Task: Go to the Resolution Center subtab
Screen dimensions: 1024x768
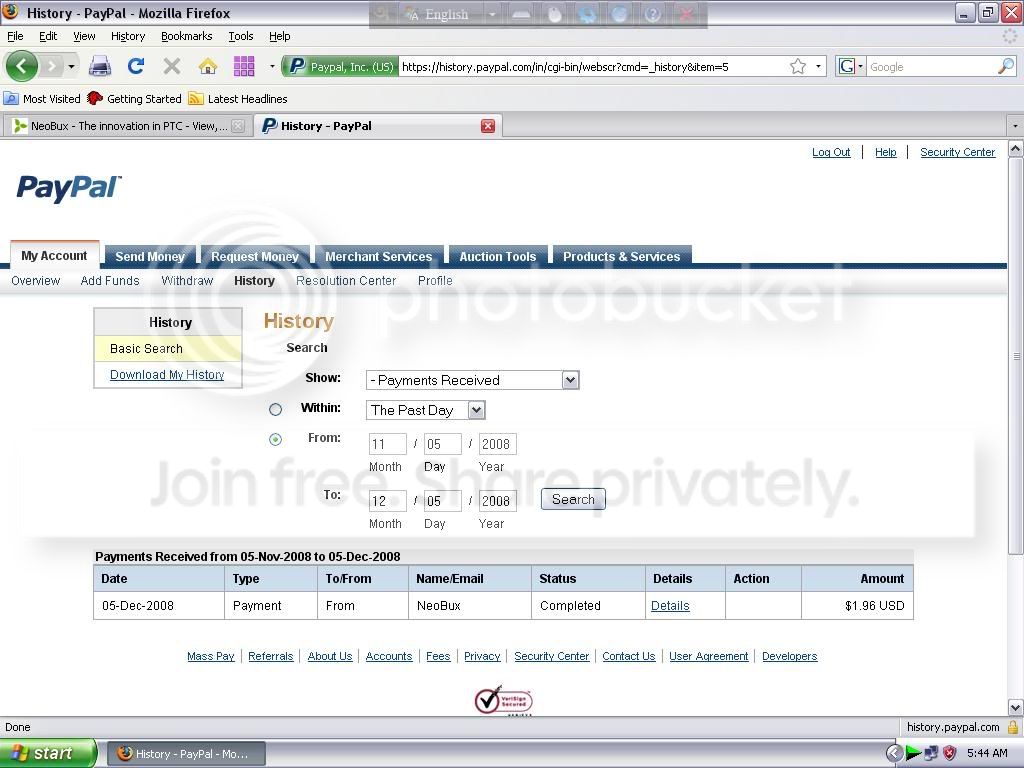Action: 346,281
